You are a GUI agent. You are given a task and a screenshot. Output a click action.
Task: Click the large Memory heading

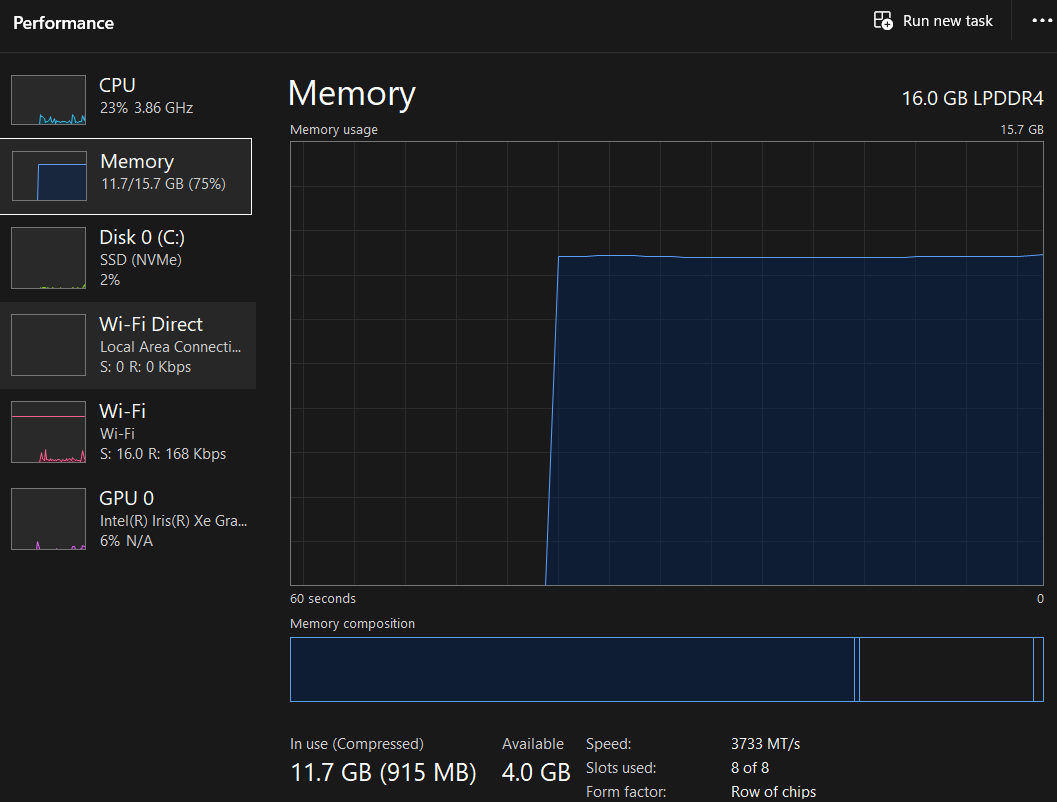pyautogui.click(x=351, y=93)
